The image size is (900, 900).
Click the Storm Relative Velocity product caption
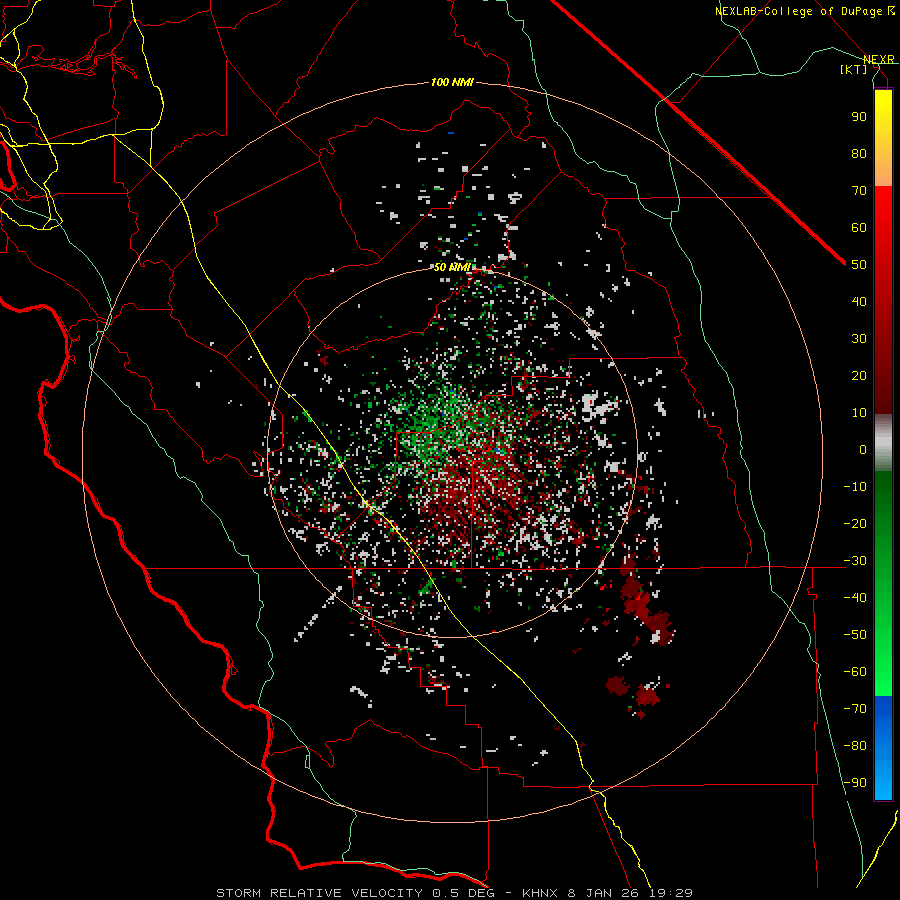pos(455,893)
